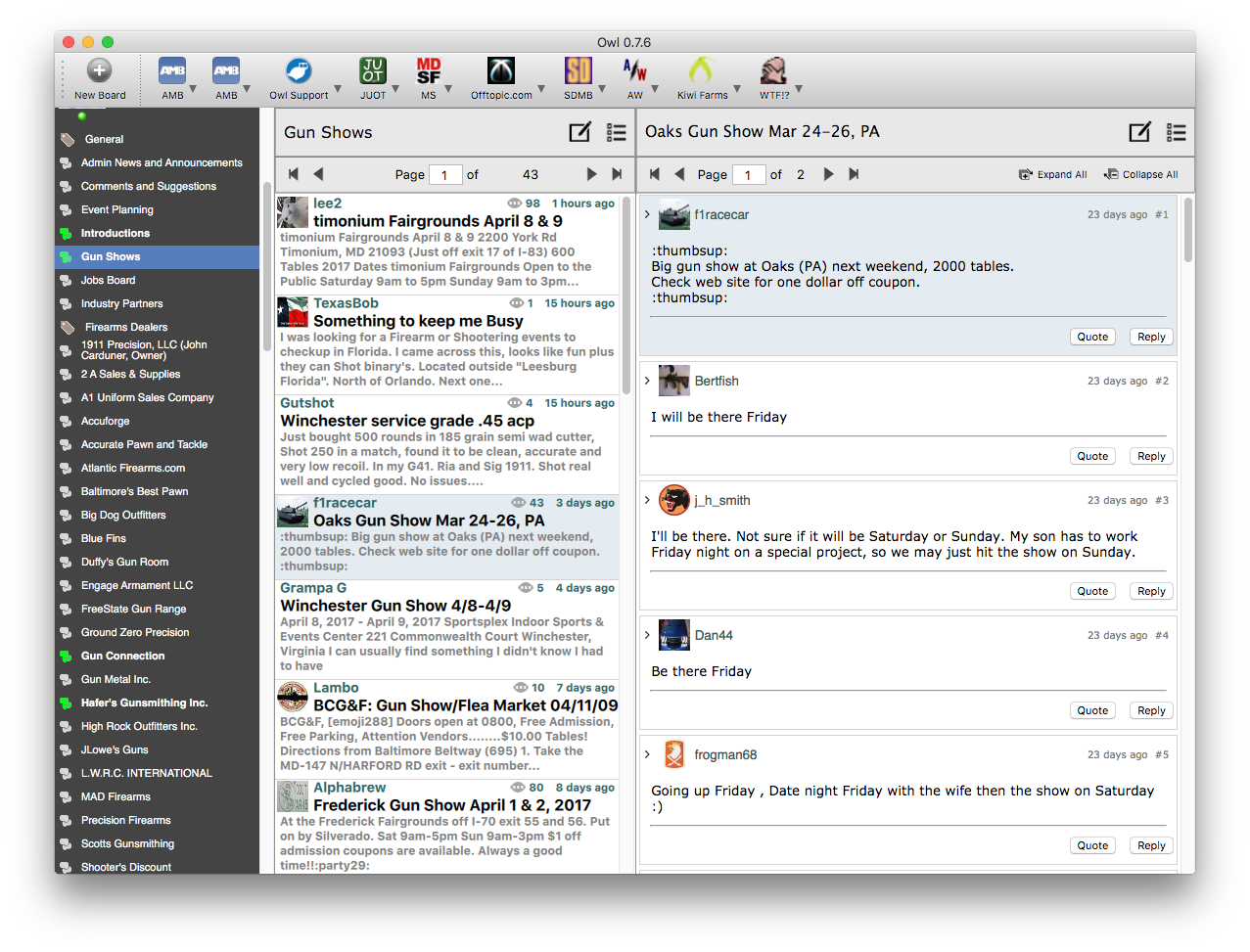The height and width of the screenshot is (952, 1250).
Task: Open thread timonium Fairgrounds April 8 & 9
Action: [x=438, y=221]
